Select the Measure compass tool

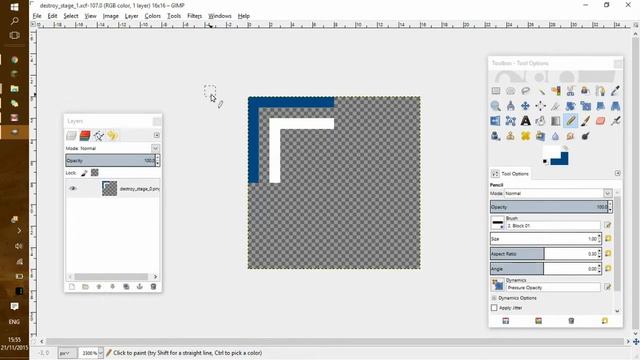(511, 106)
